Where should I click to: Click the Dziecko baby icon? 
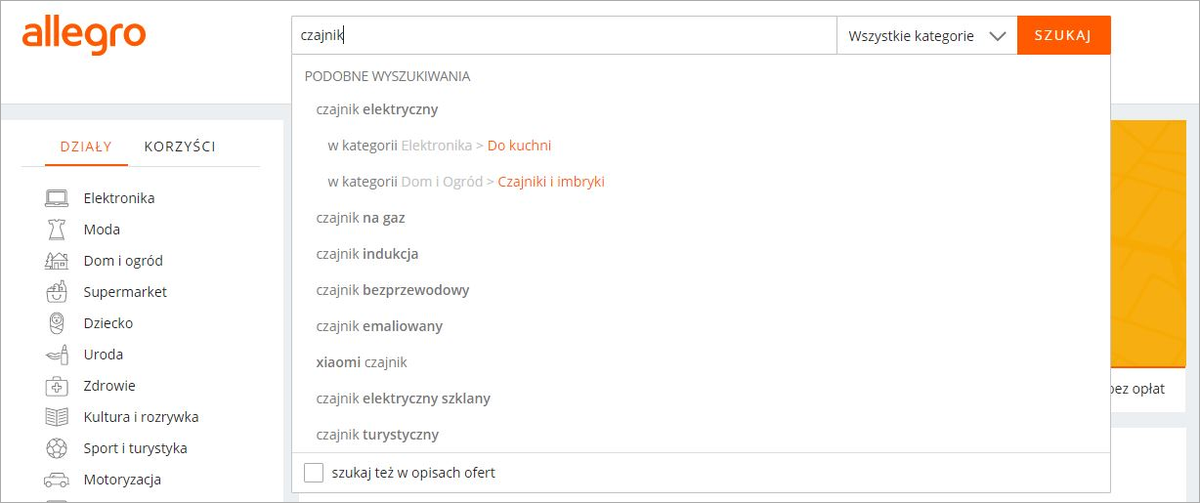click(x=56, y=323)
